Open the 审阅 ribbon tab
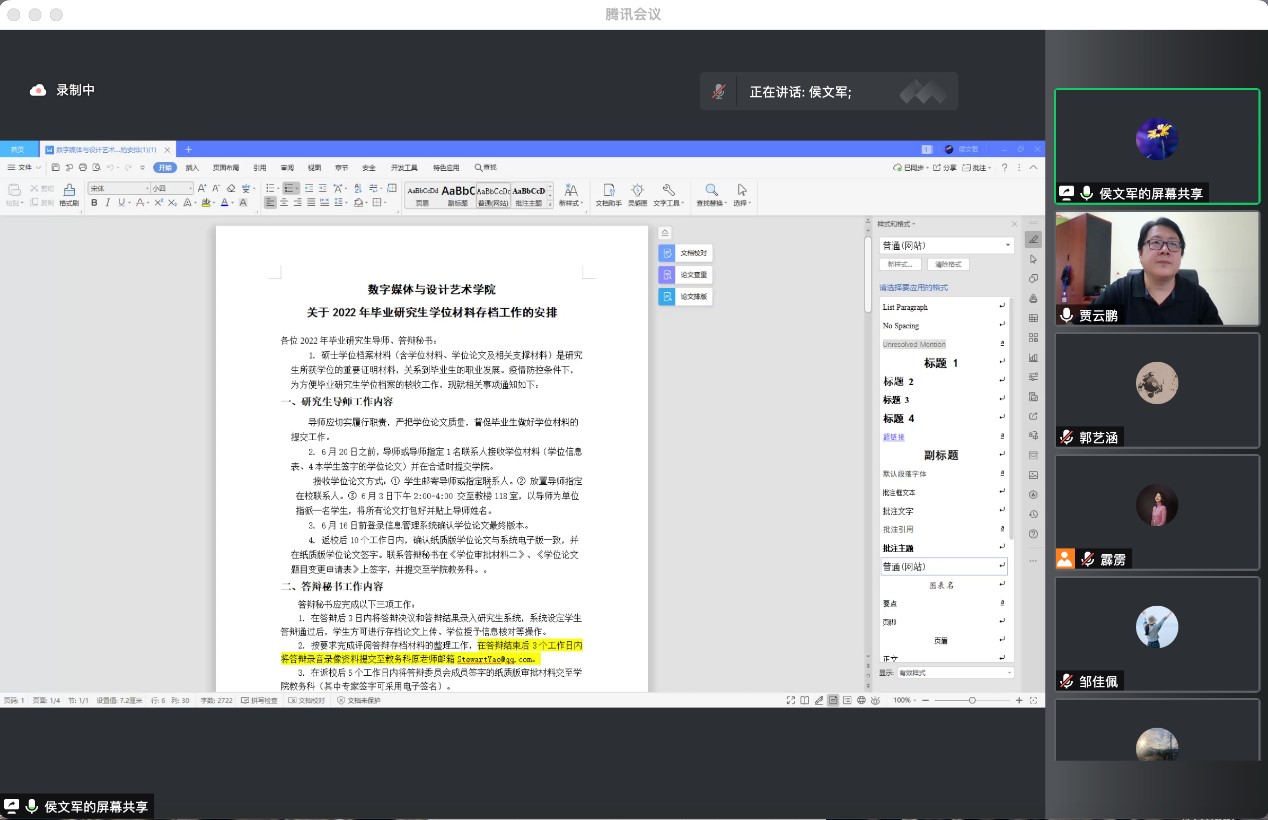The width and height of the screenshot is (1268, 820). [287, 167]
